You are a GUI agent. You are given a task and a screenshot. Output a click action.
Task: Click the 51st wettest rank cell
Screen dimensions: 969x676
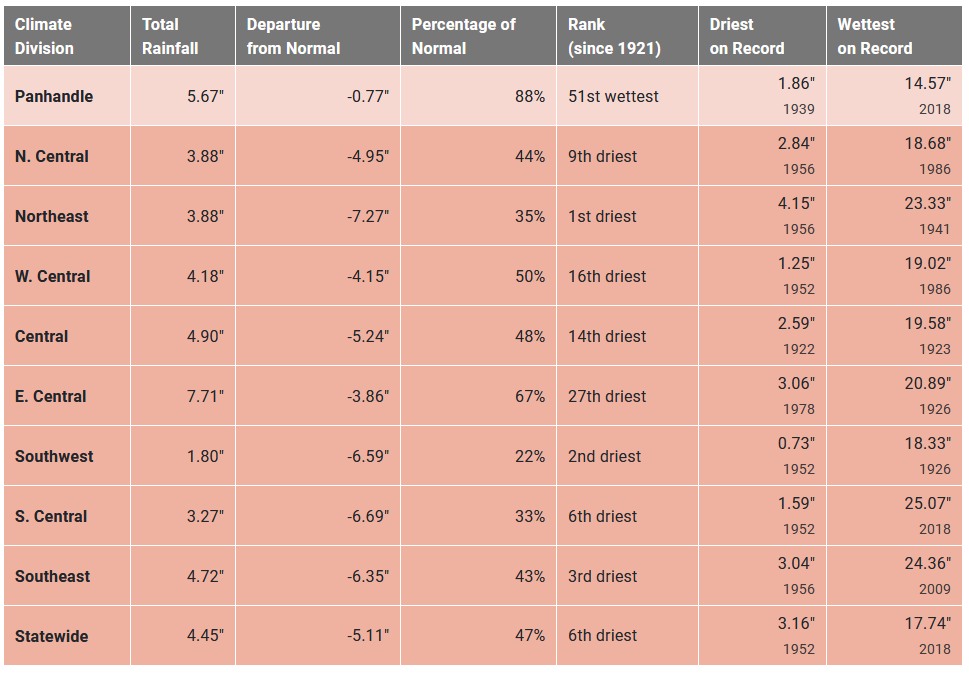pyautogui.click(x=613, y=96)
